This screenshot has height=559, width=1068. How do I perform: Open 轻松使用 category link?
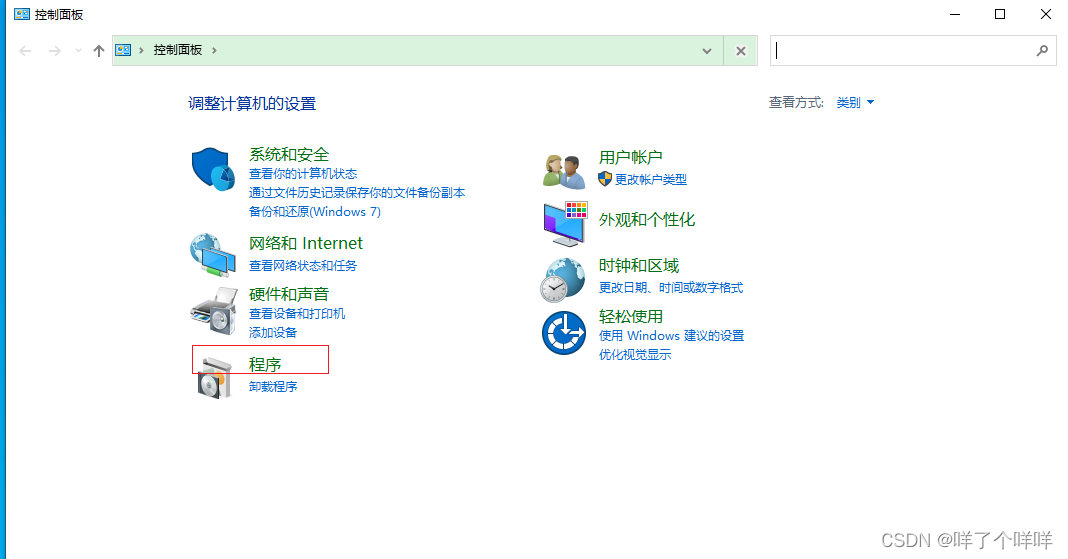[631, 317]
